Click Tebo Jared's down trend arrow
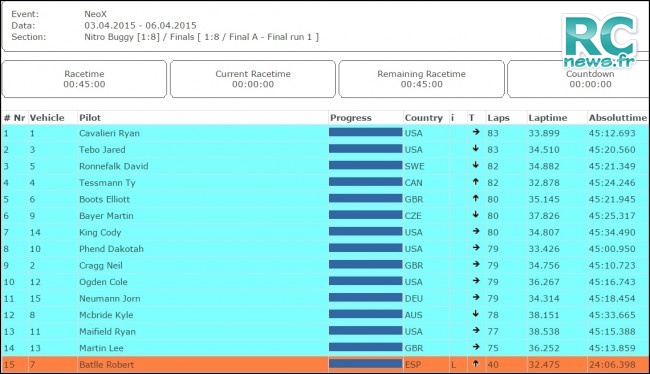This screenshot has width=650, height=374. click(475, 148)
